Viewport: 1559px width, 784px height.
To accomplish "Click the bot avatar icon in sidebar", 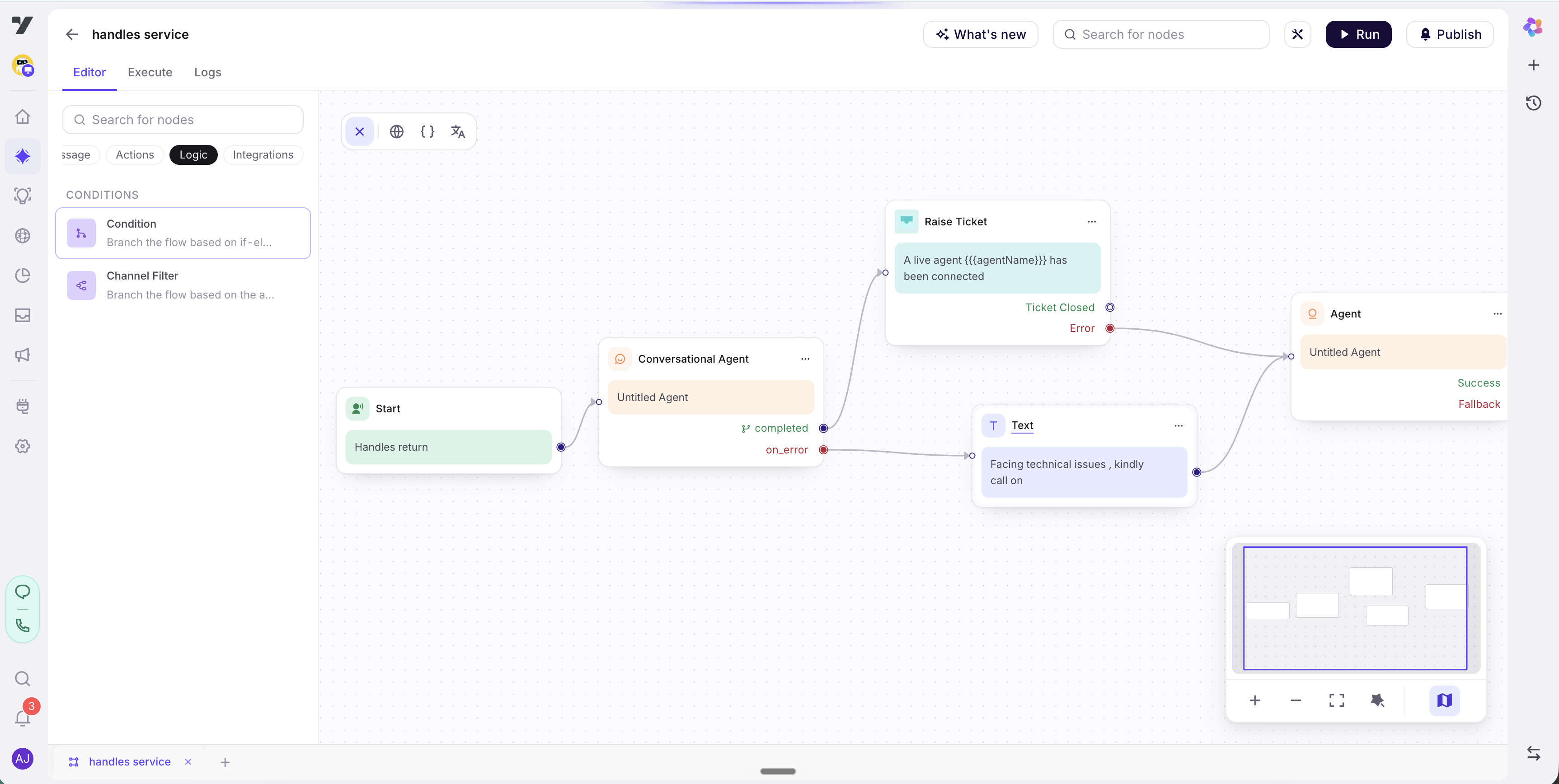I will pos(23,65).
